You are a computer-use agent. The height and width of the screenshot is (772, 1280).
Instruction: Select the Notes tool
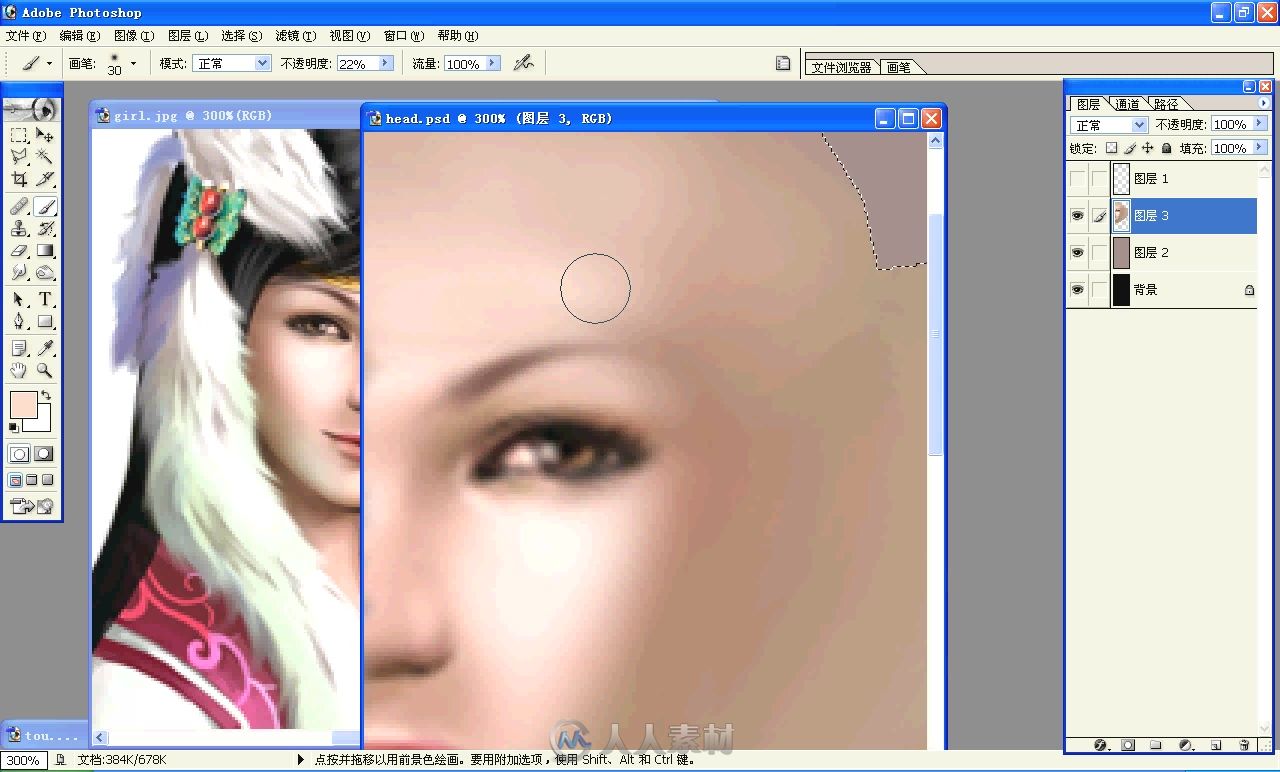(x=19, y=348)
